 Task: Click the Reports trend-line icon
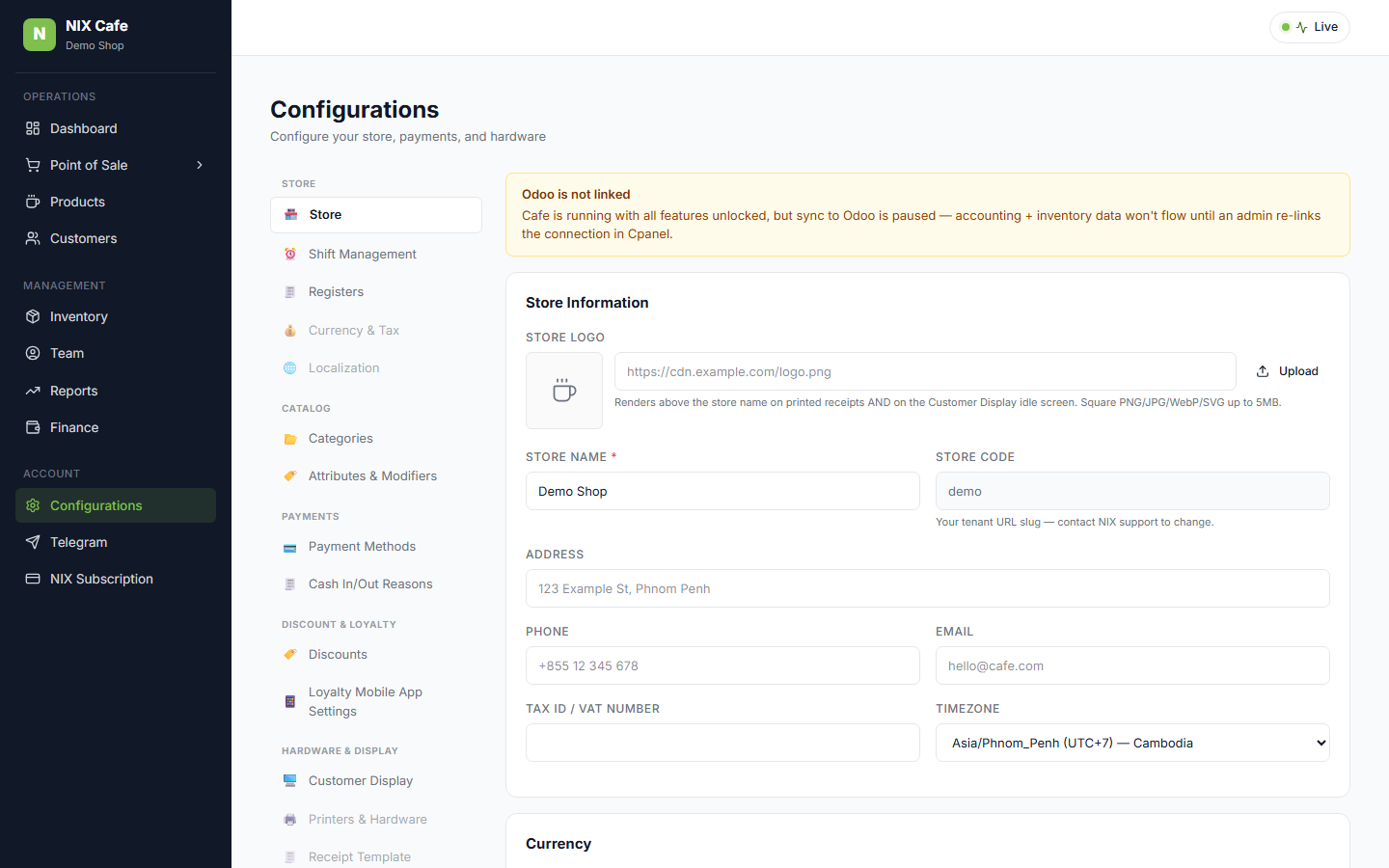tap(33, 391)
